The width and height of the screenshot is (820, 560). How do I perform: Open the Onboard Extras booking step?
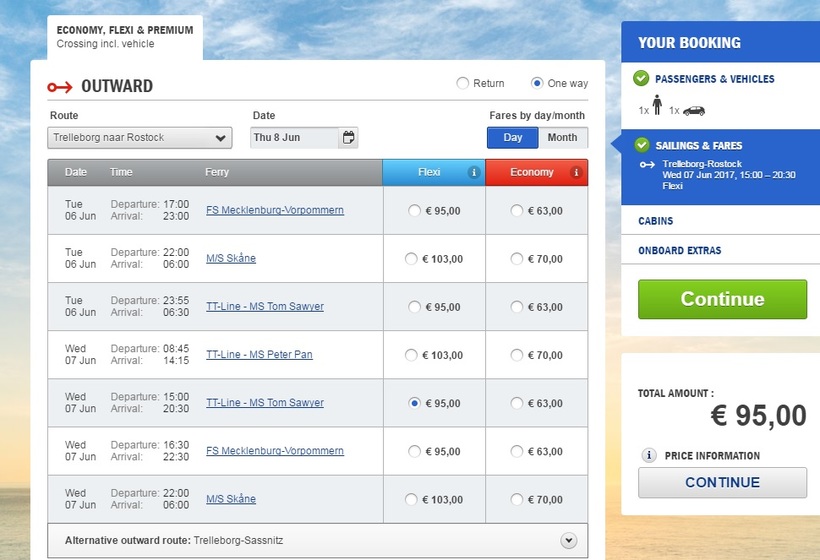click(x=679, y=250)
